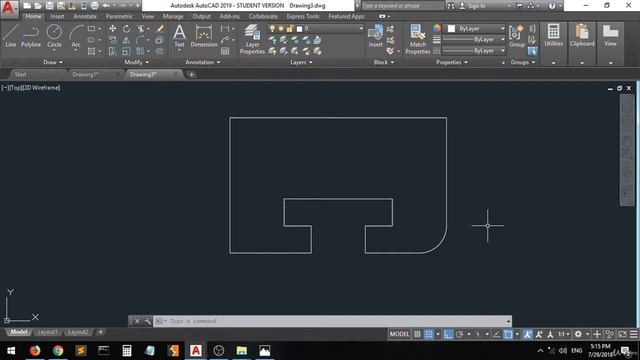640x360 pixels.
Task: Click the color wheel icon in Properties
Action: click(437, 28)
